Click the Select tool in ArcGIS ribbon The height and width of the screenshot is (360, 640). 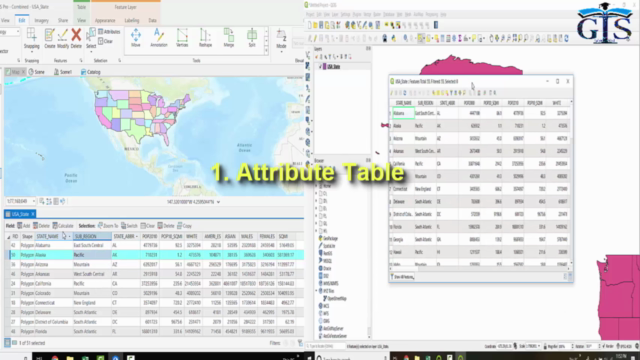[91, 38]
